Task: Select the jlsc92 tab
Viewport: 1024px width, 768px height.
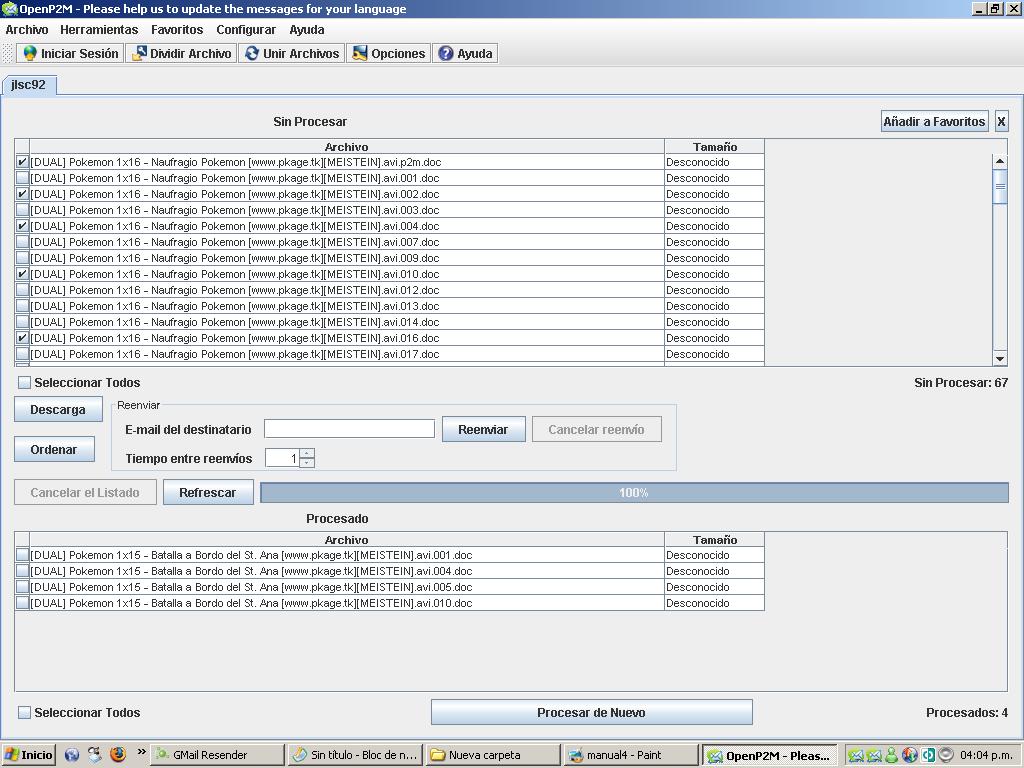Action: pyautogui.click(x=28, y=85)
